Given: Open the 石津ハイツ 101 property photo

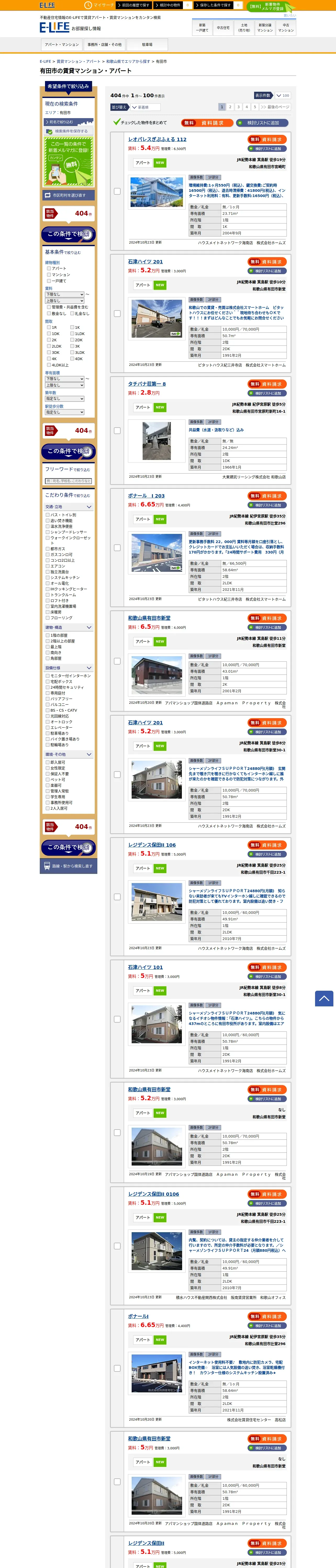Looking at the screenshot, I should pos(157,1024).
